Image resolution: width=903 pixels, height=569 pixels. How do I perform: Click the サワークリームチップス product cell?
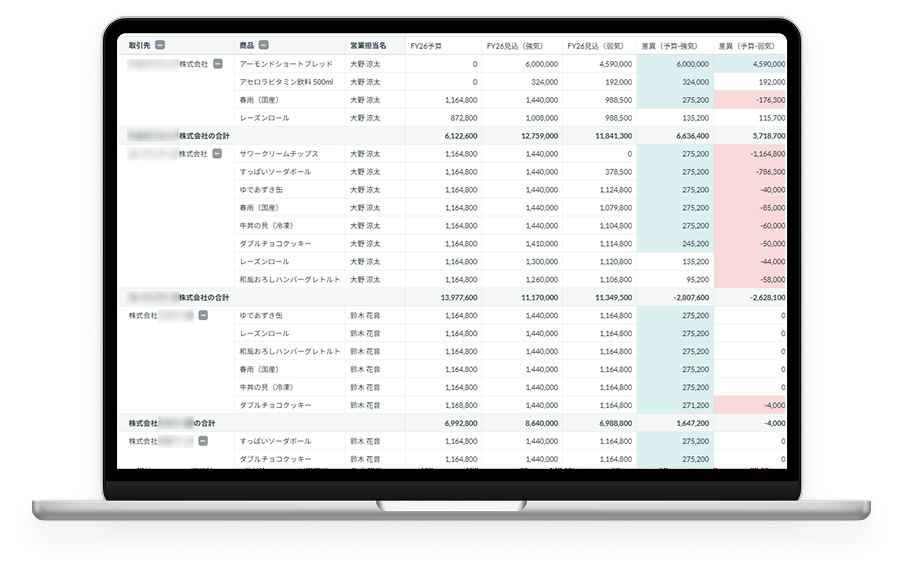tap(290, 154)
